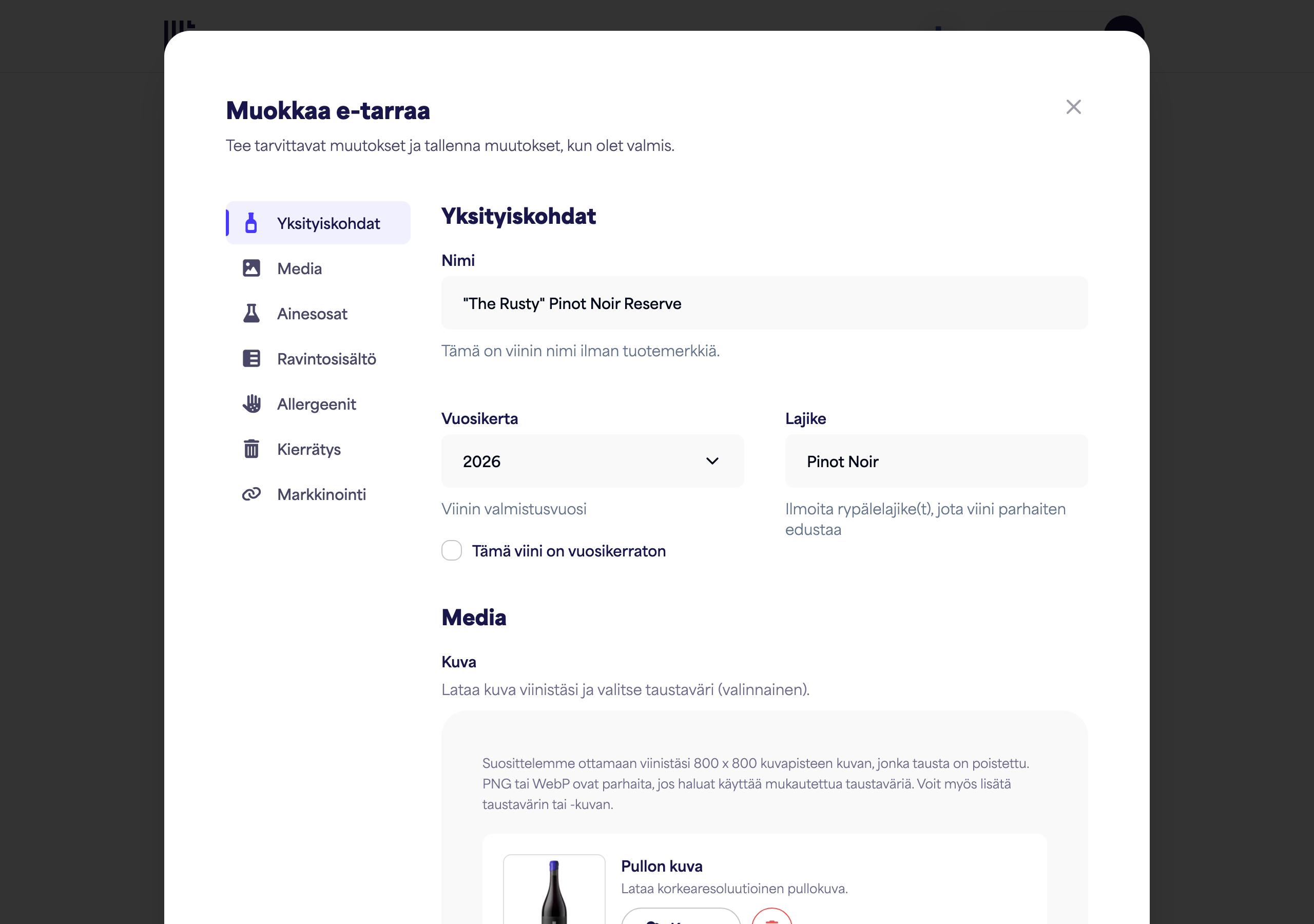The width and height of the screenshot is (1314, 924).
Task: Click the picture icon beside Media
Action: (x=251, y=268)
